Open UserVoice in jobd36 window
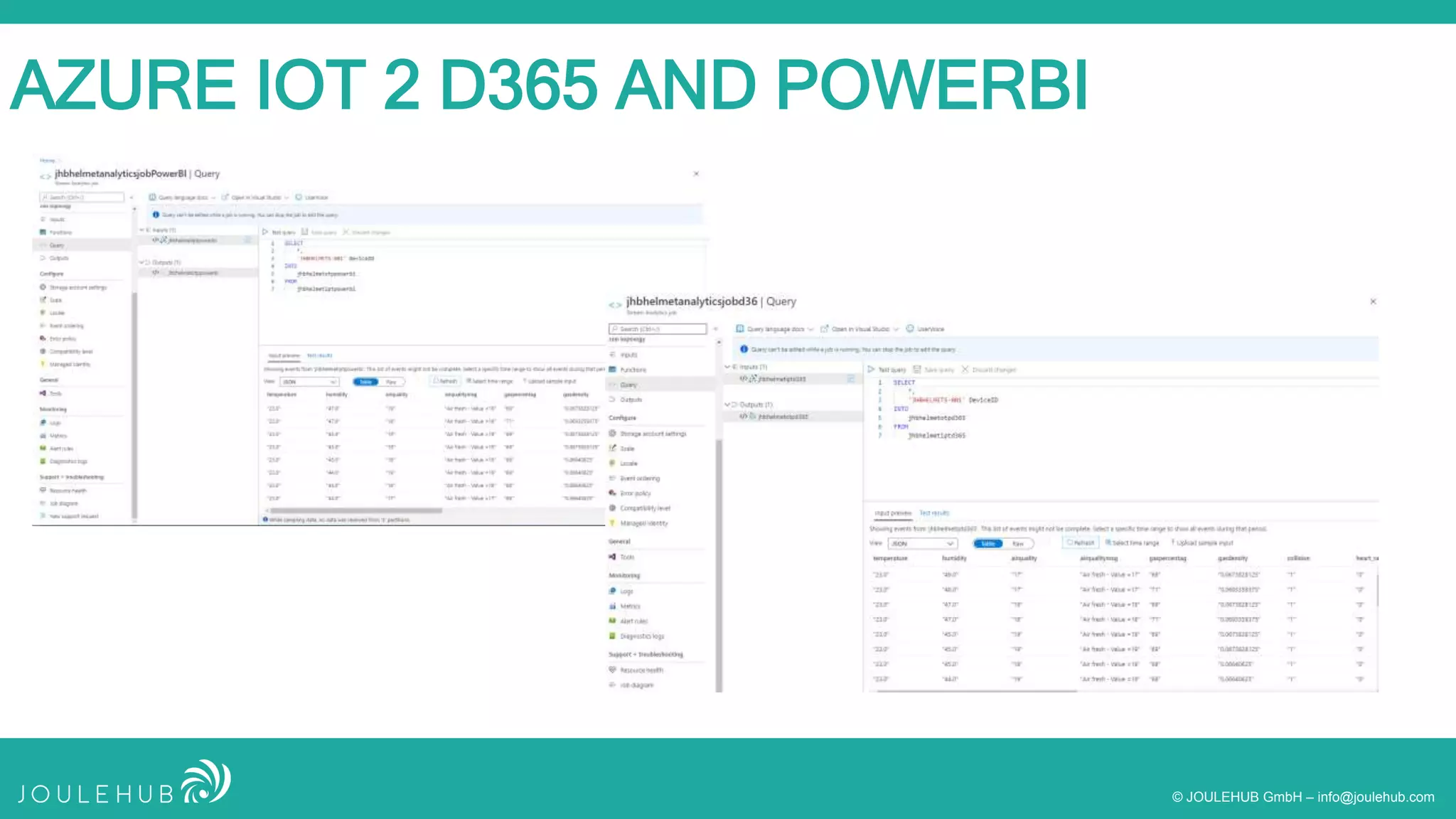The image size is (1456, 819). [925, 329]
